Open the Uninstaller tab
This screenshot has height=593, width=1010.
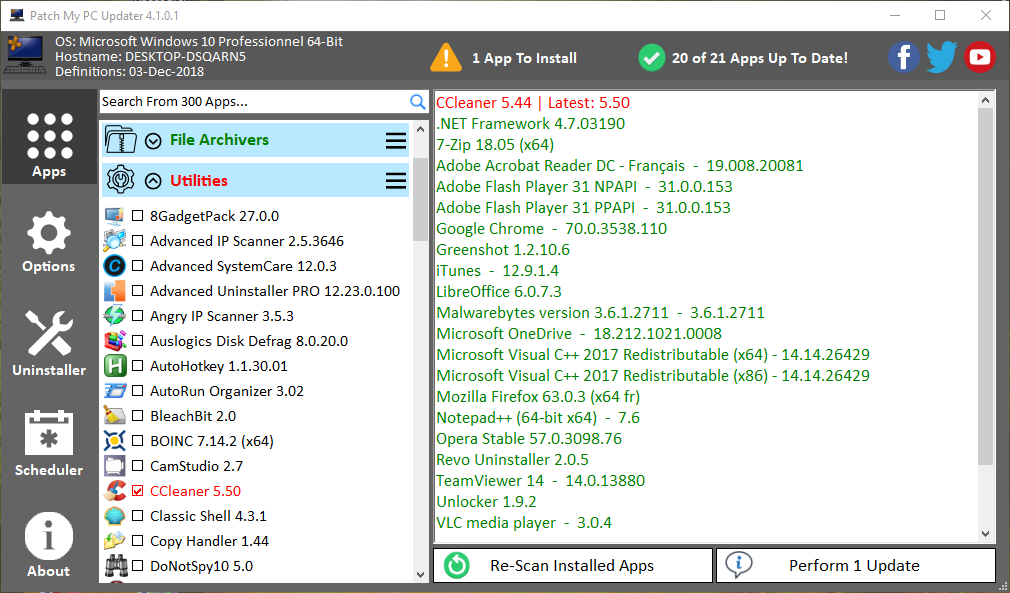tap(49, 345)
